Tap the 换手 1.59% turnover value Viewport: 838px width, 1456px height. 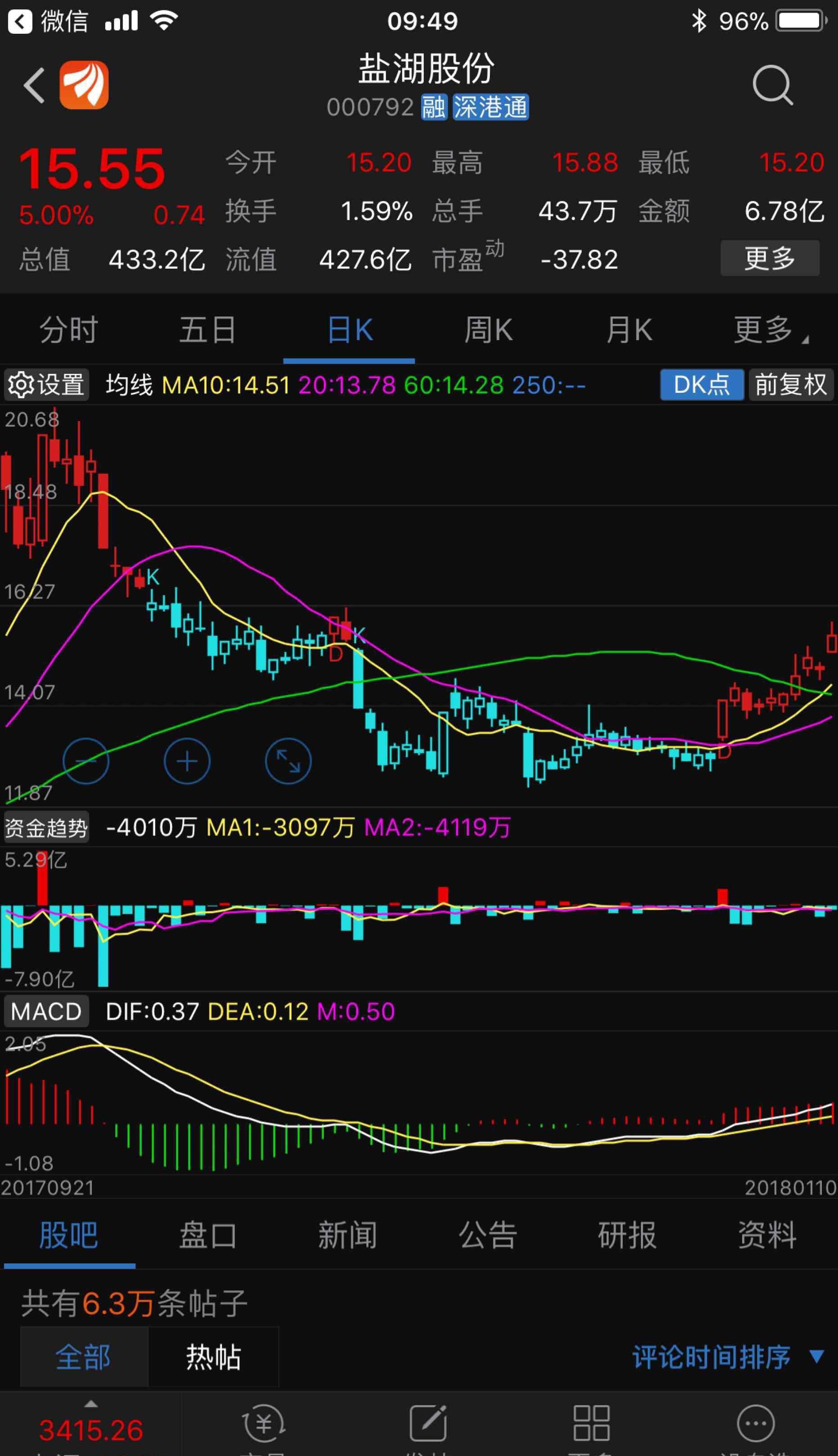click(x=319, y=211)
